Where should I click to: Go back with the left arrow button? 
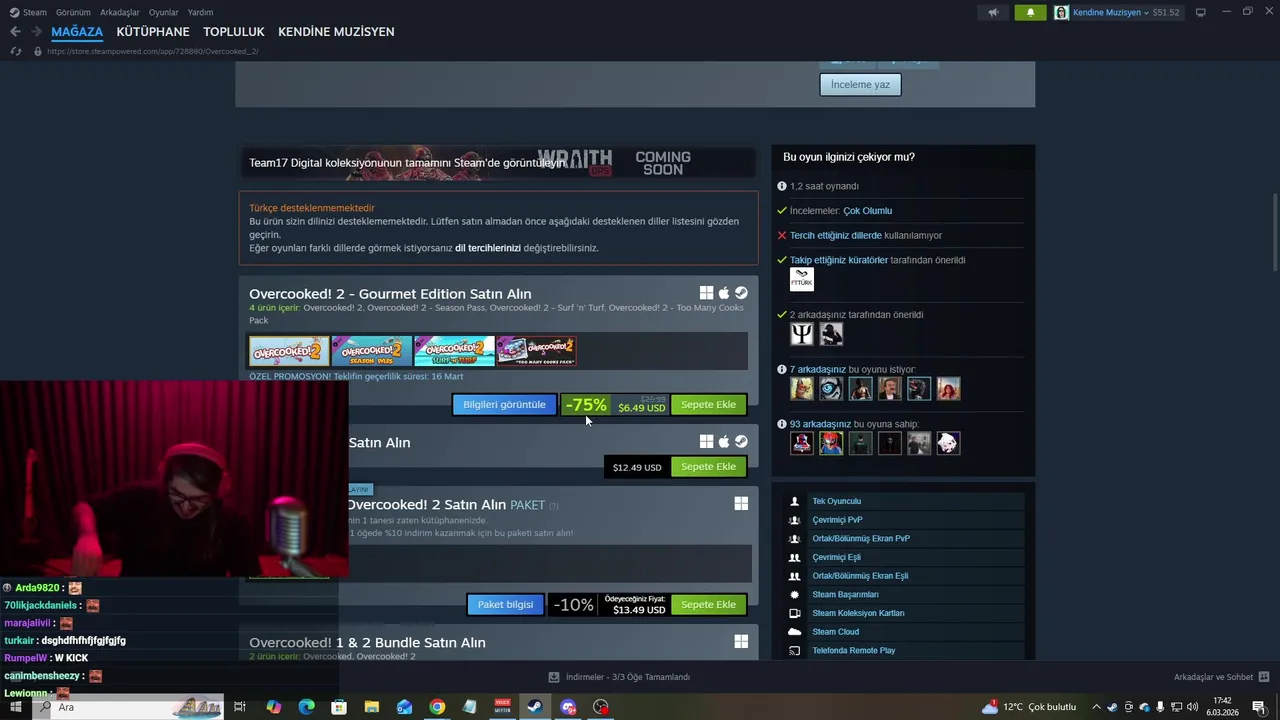coord(15,32)
